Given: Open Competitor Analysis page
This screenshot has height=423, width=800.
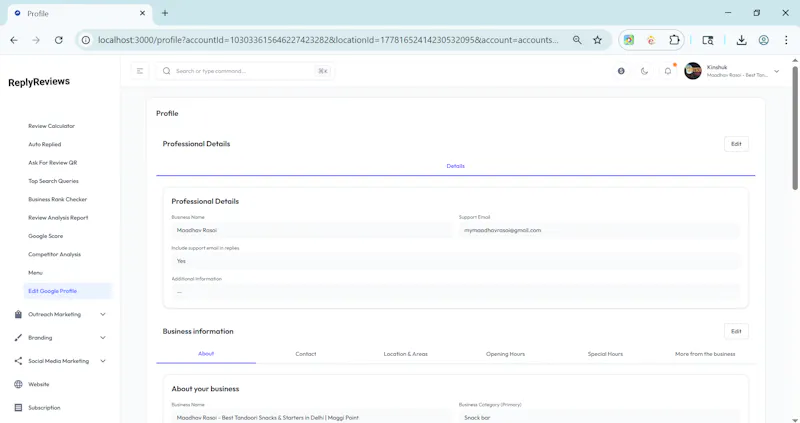Looking at the screenshot, I should (55, 255).
